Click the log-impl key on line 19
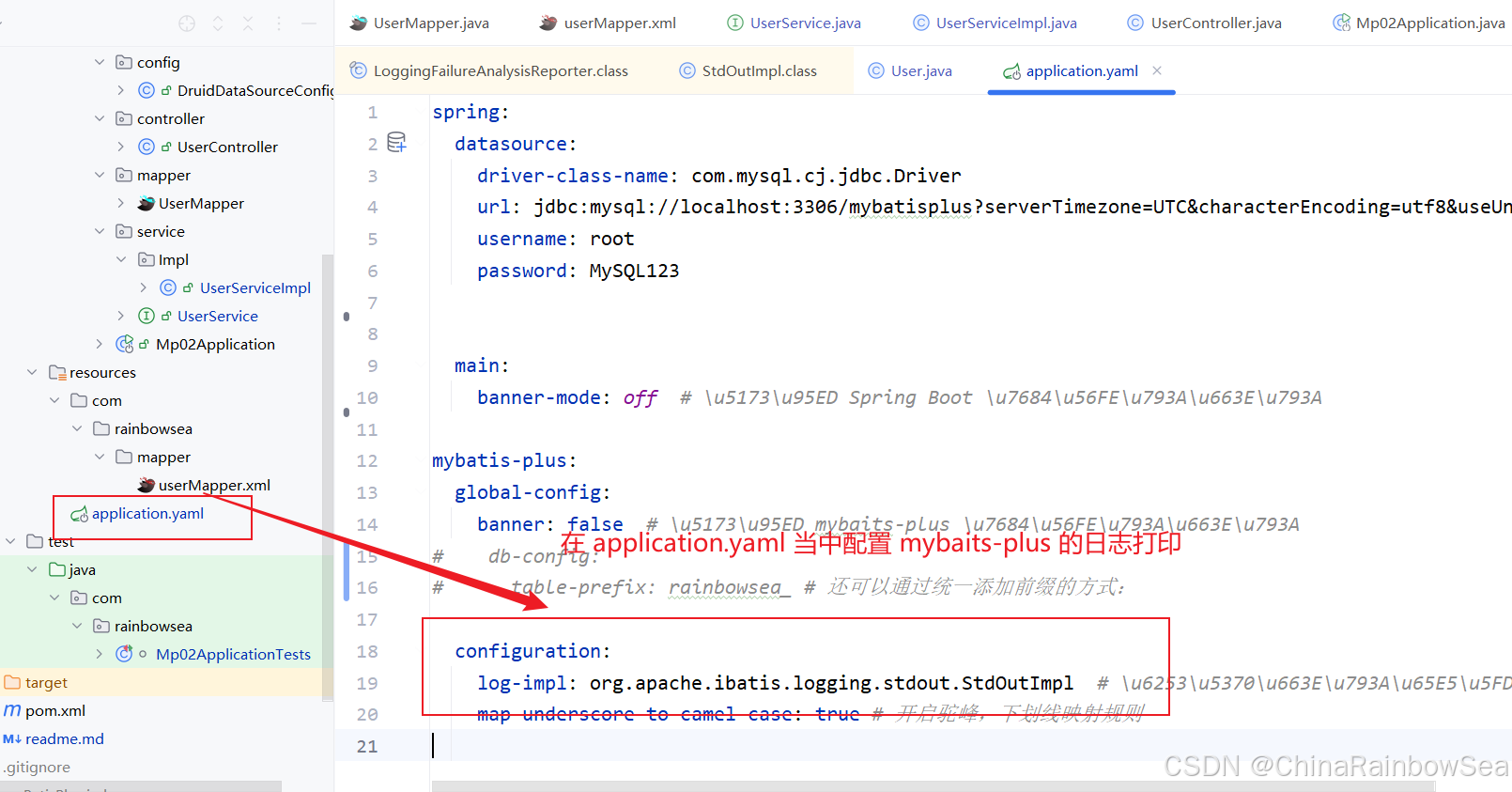Viewport: 1512px width, 792px height. [522, 683]
